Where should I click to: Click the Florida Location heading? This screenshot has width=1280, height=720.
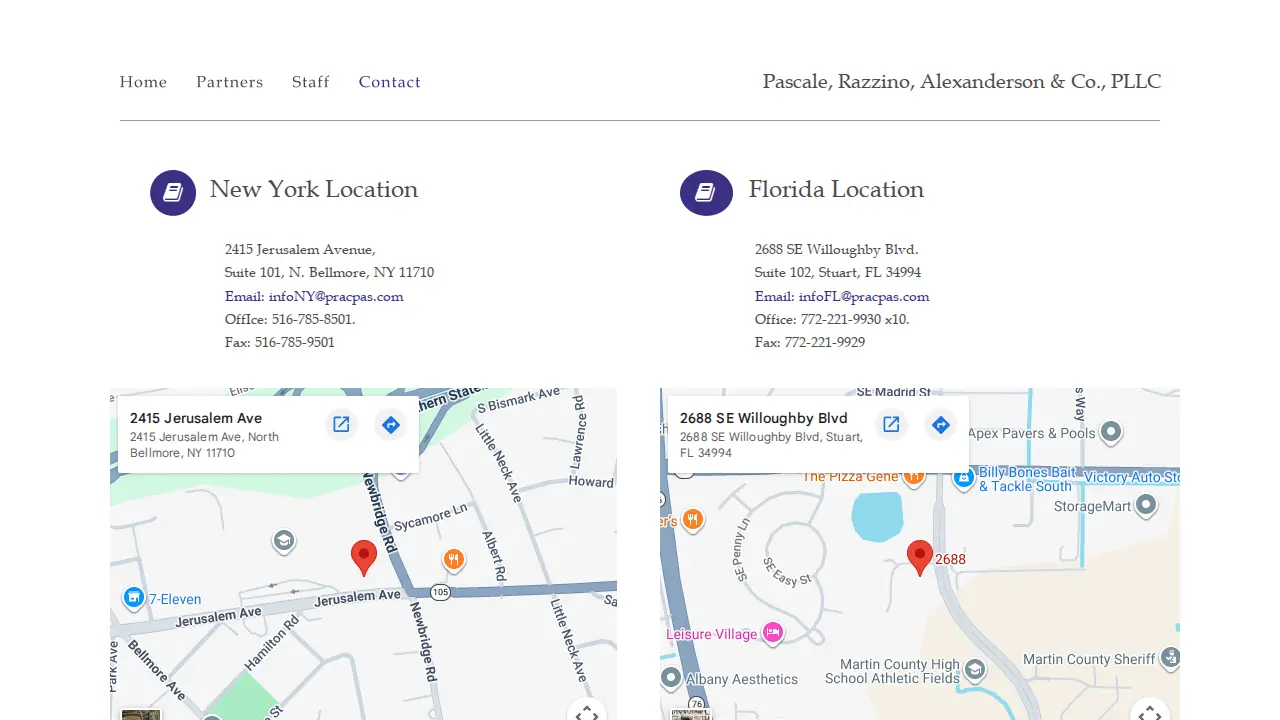click(836, 189)
